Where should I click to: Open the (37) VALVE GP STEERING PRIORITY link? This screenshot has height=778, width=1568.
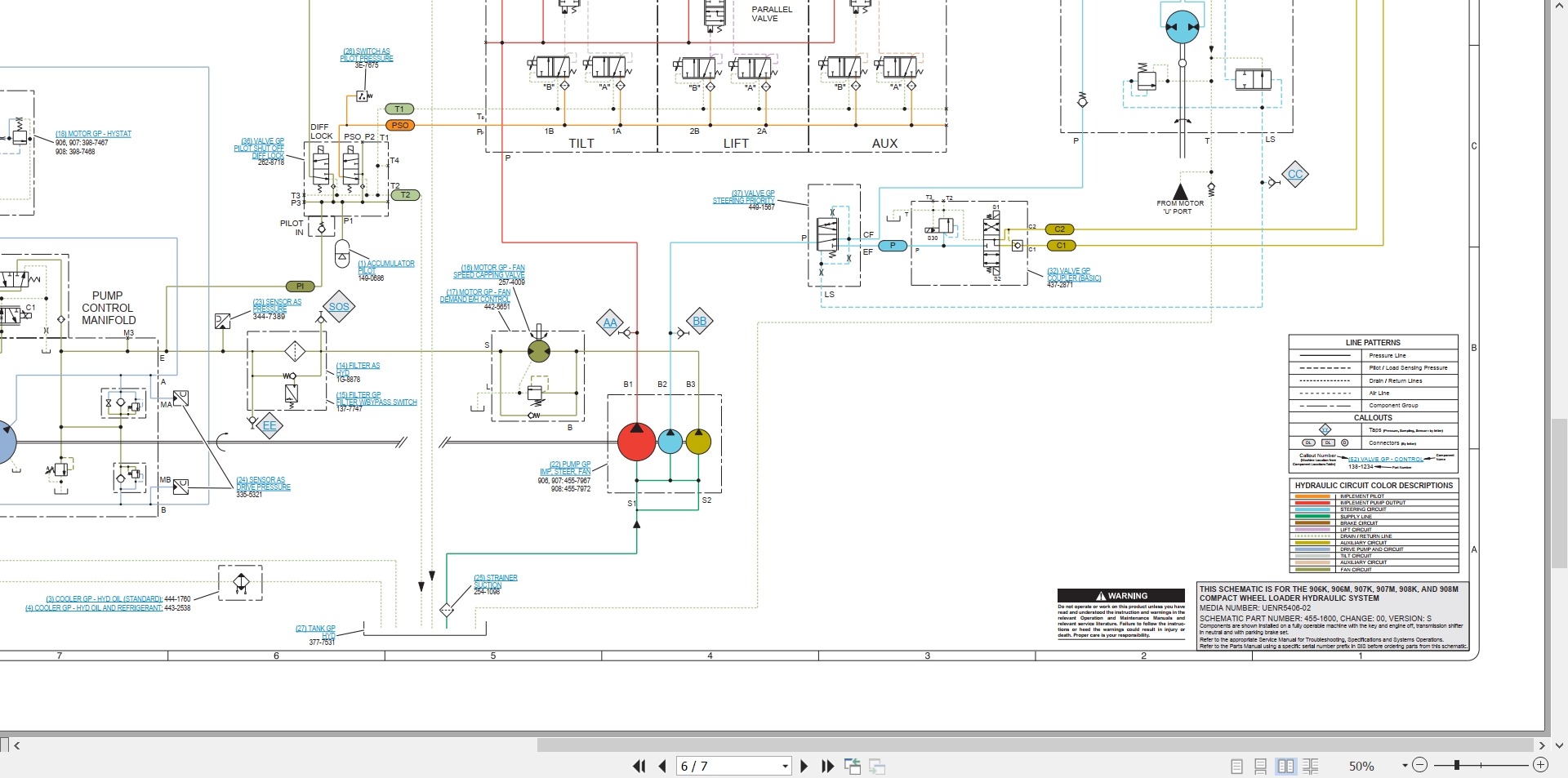(x=743, y=197)
